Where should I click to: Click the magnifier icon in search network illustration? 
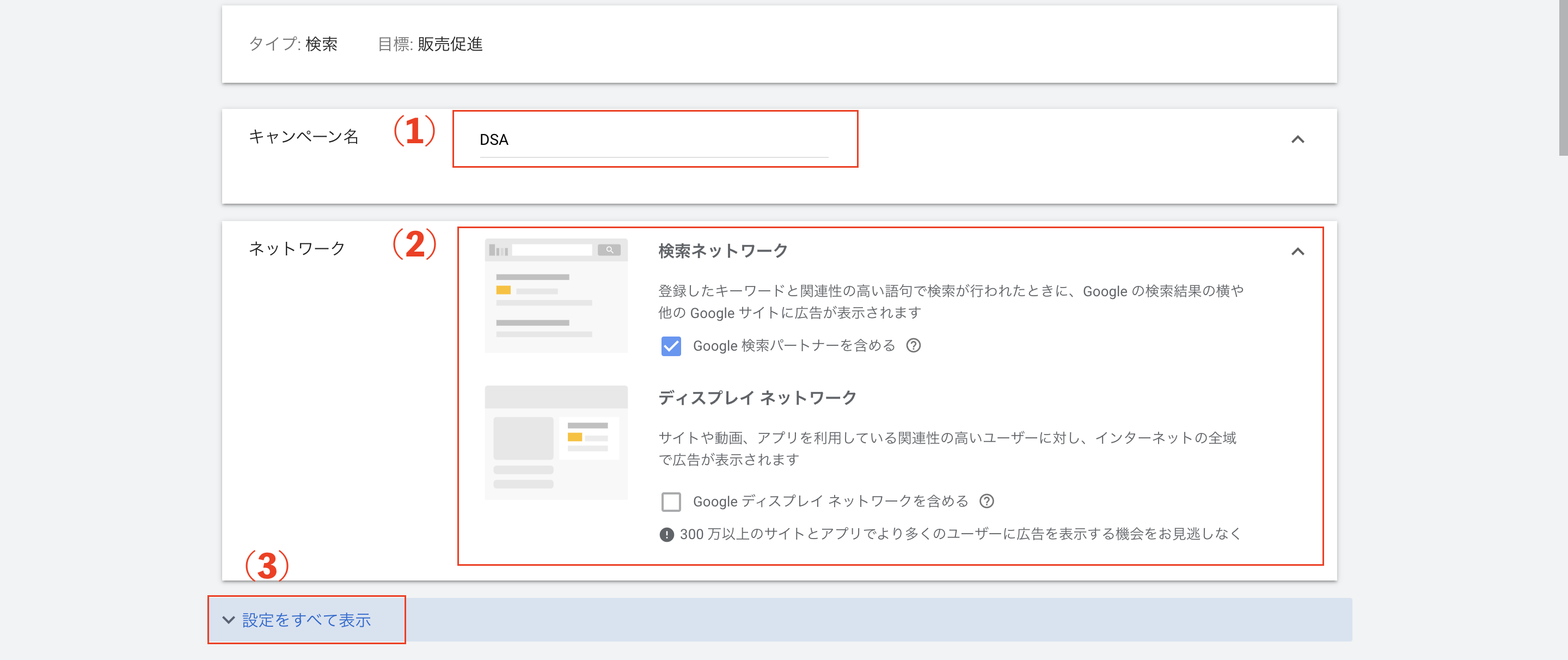pos(609,249)
